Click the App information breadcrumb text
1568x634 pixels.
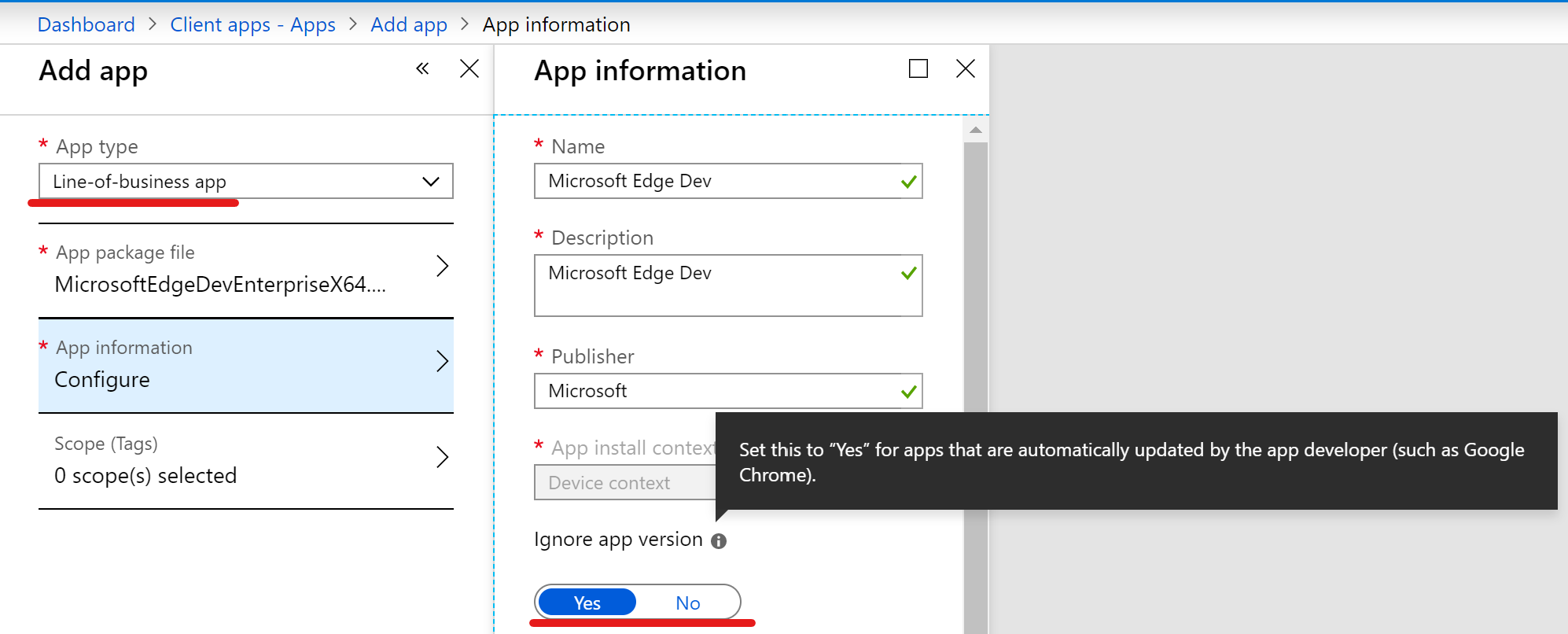pyautogui.click(x=557, y=24)
